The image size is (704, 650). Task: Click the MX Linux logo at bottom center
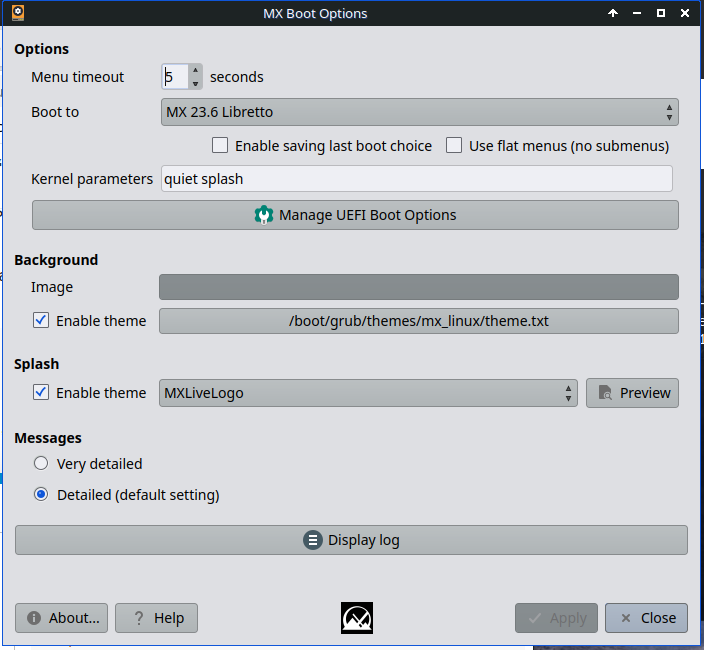356,617
